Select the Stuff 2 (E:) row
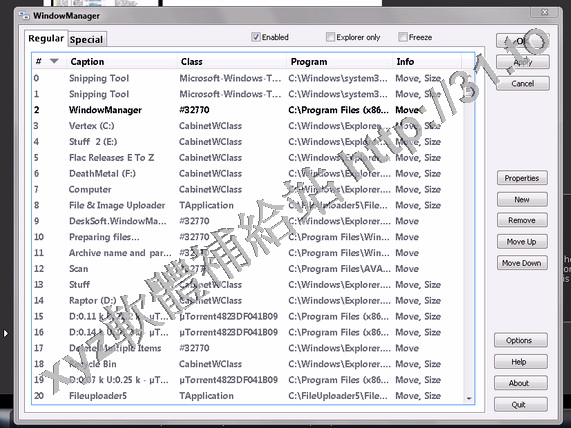 [248, 142]
